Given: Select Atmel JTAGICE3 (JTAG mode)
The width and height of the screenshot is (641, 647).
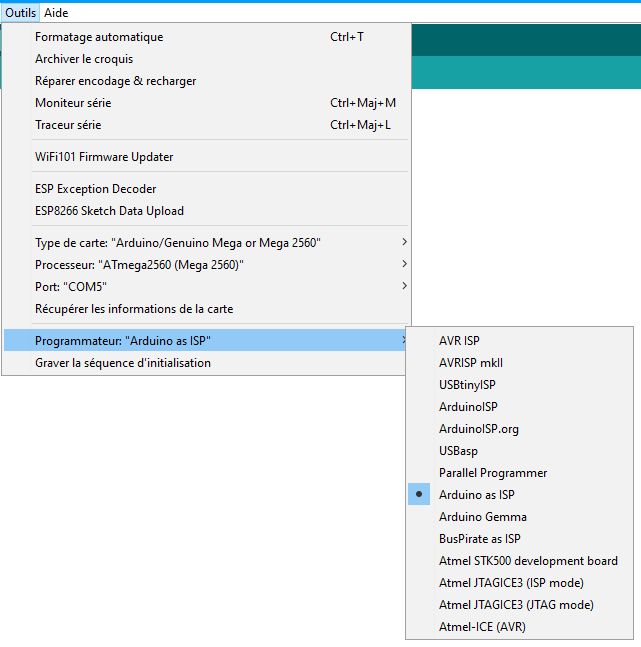Looking at the screenshot, I should point(520,604).
